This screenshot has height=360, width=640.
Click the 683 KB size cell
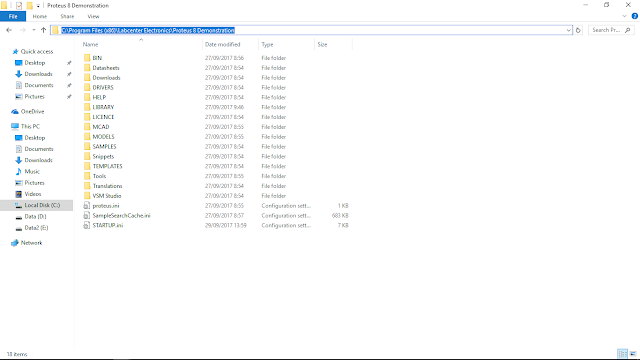point(340,216)
